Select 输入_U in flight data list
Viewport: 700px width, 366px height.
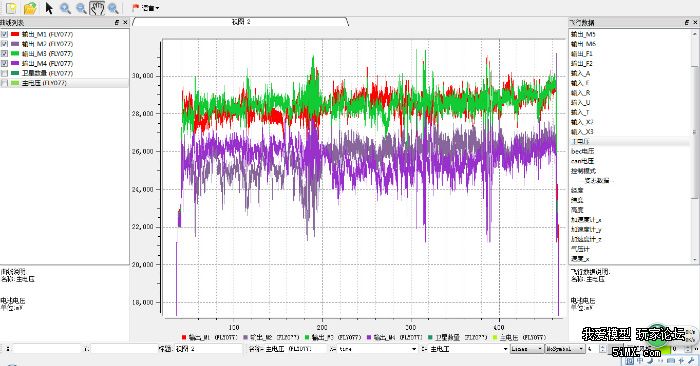(580, 103)
